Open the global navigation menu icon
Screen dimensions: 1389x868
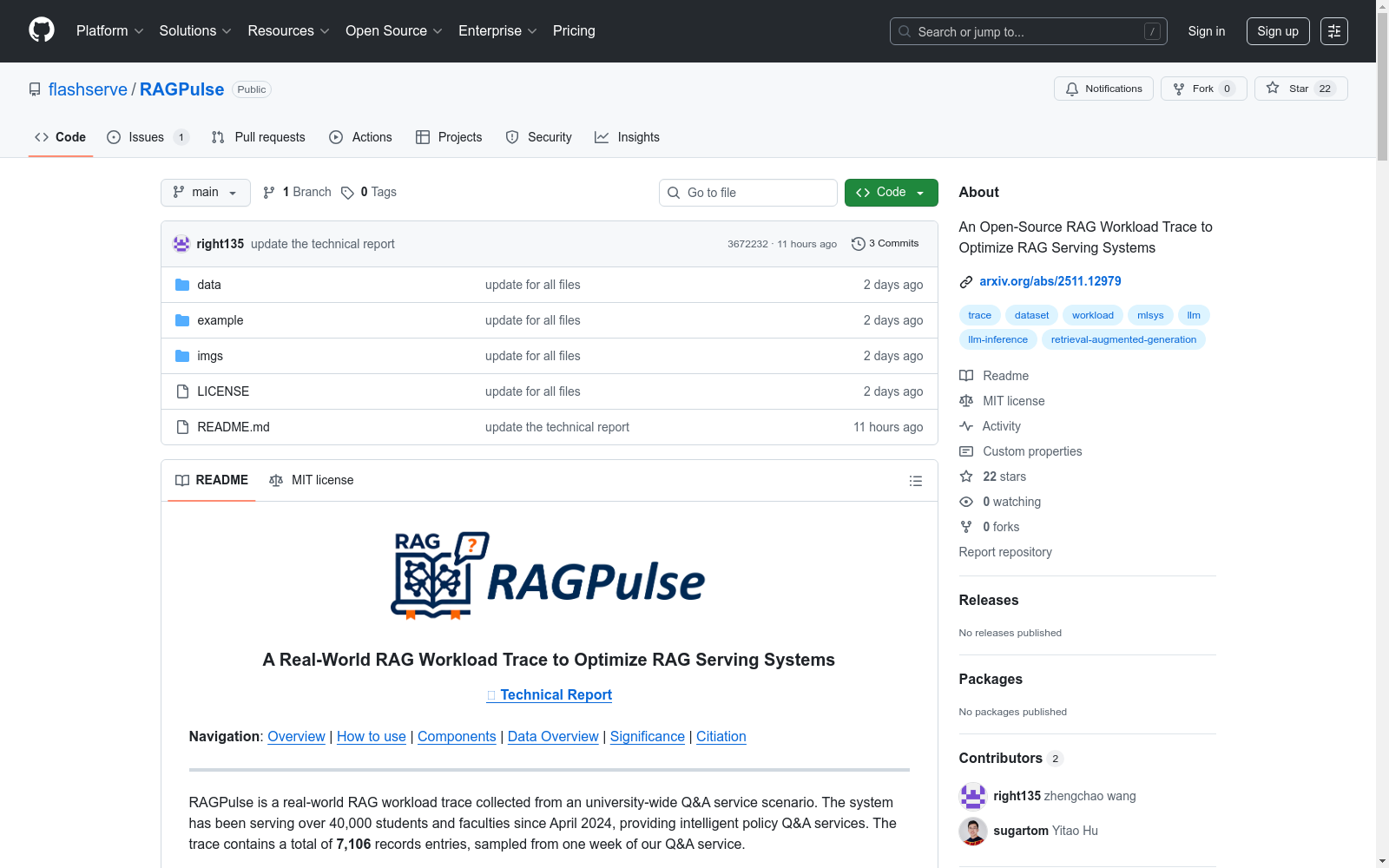click(x=1334, y=31)
